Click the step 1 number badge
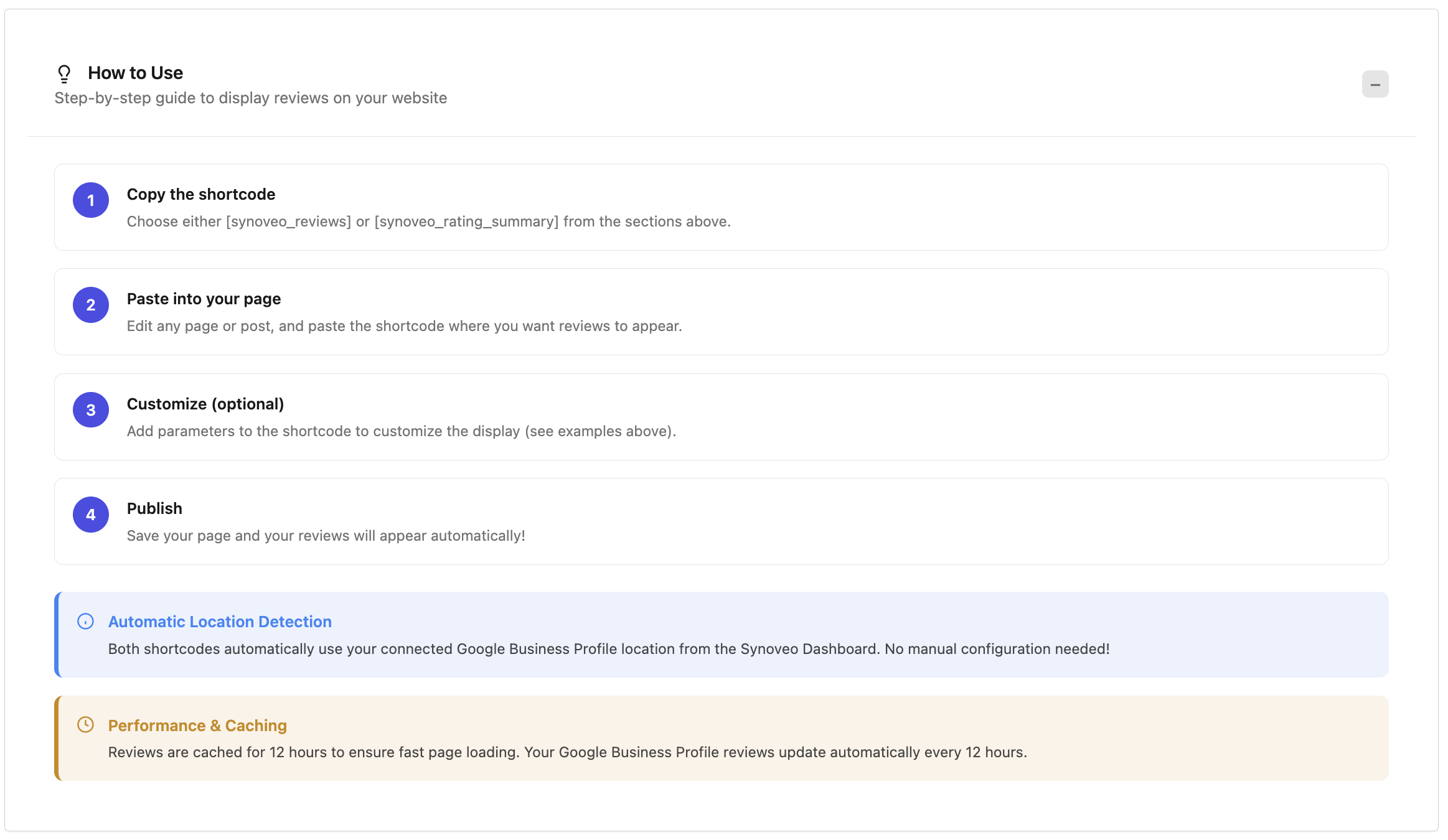Screen dimensions: 1448x840 (x=91, y=200)
